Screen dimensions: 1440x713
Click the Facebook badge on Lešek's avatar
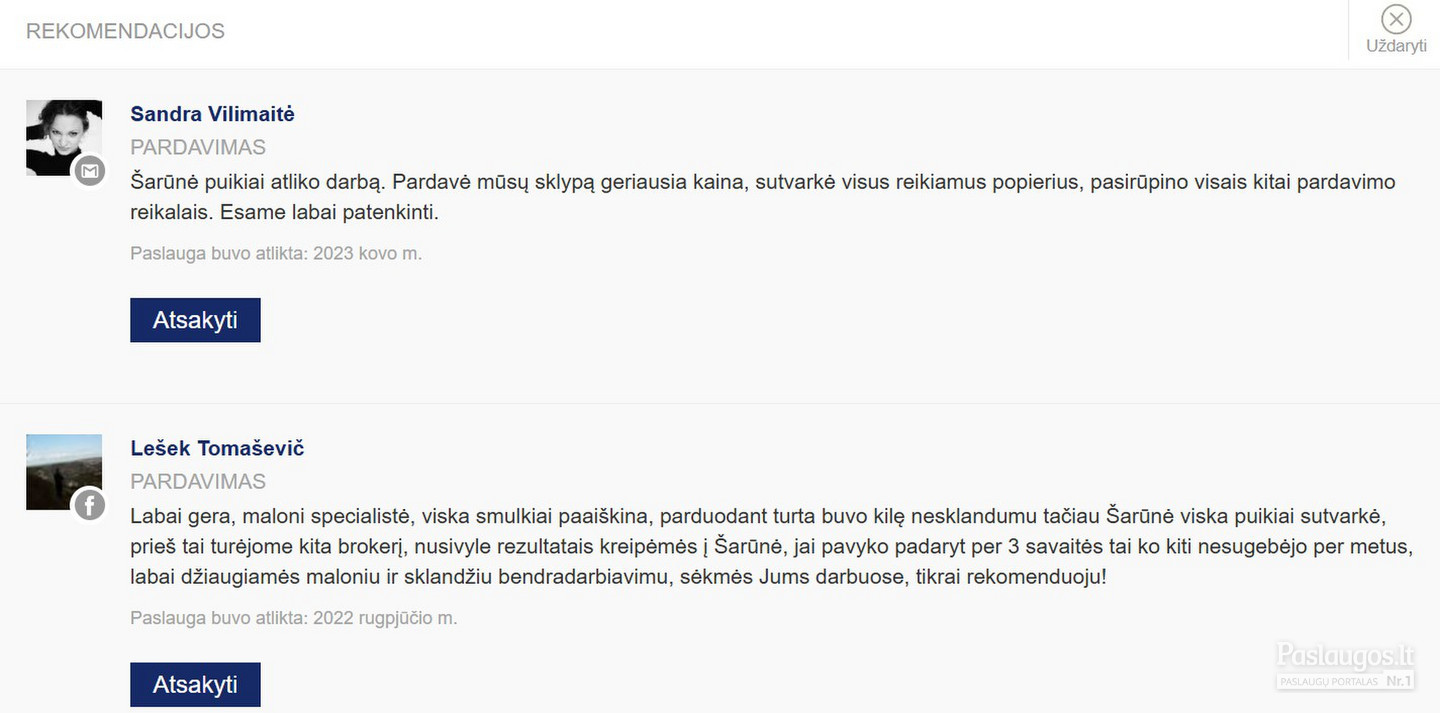coord(90,506)
